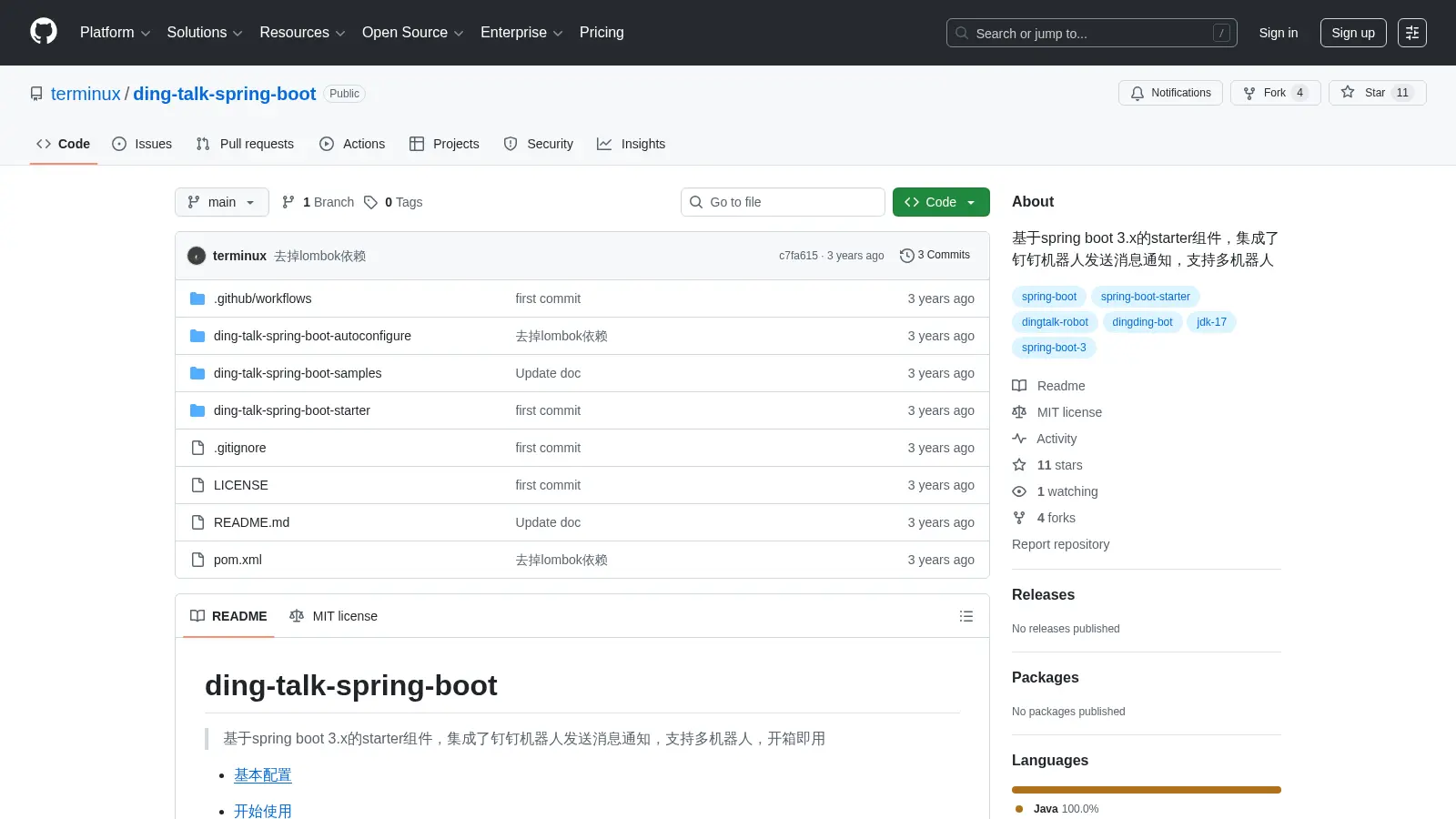
Task: Click the branch icon beside 1 Branch
Action: (288, 202)
